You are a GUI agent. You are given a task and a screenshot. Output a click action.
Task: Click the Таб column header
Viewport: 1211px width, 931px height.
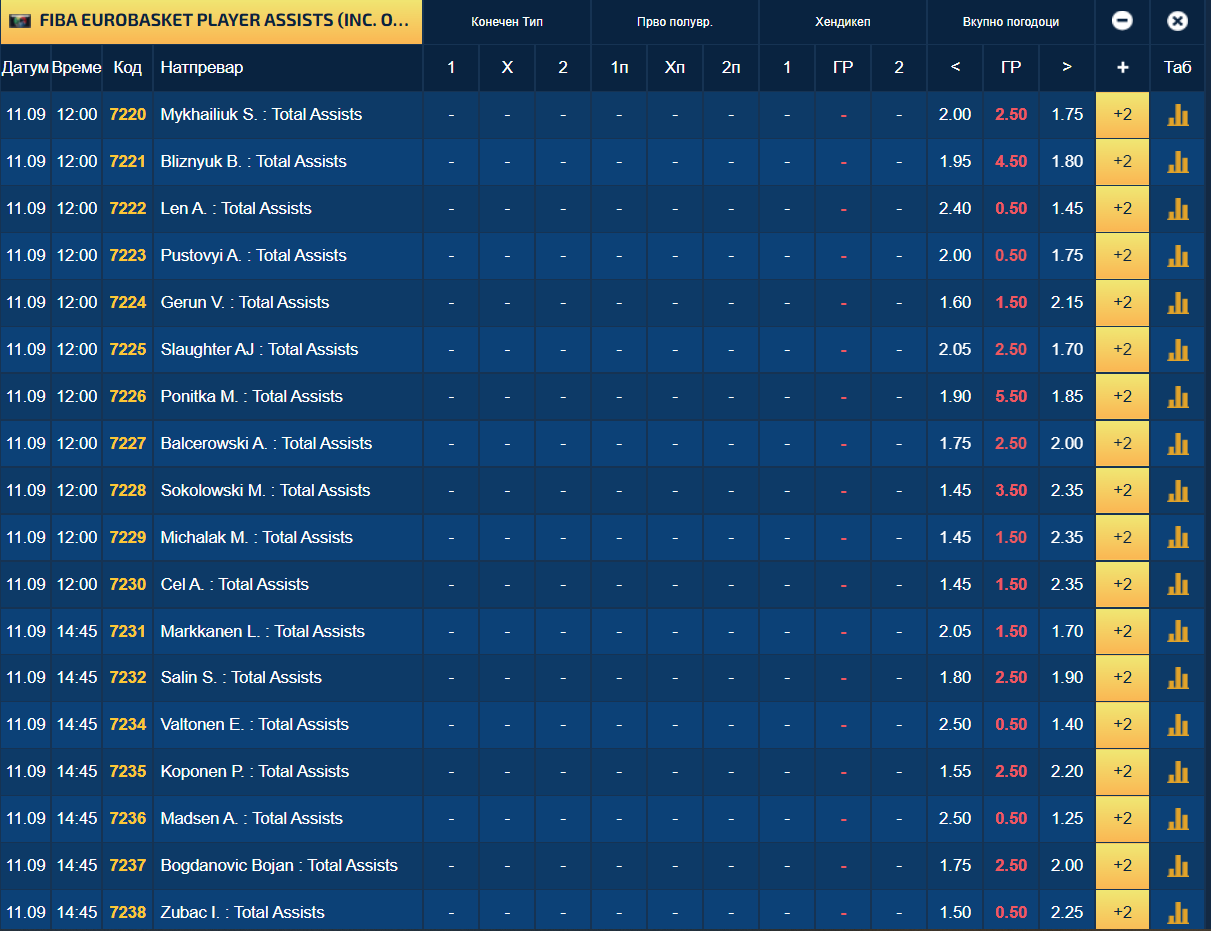(x=1178, y=68)
